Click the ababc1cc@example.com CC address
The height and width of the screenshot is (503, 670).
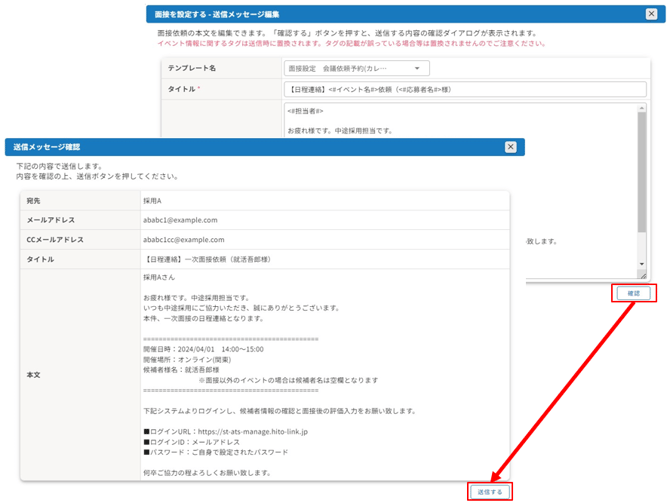coord(184,240)
